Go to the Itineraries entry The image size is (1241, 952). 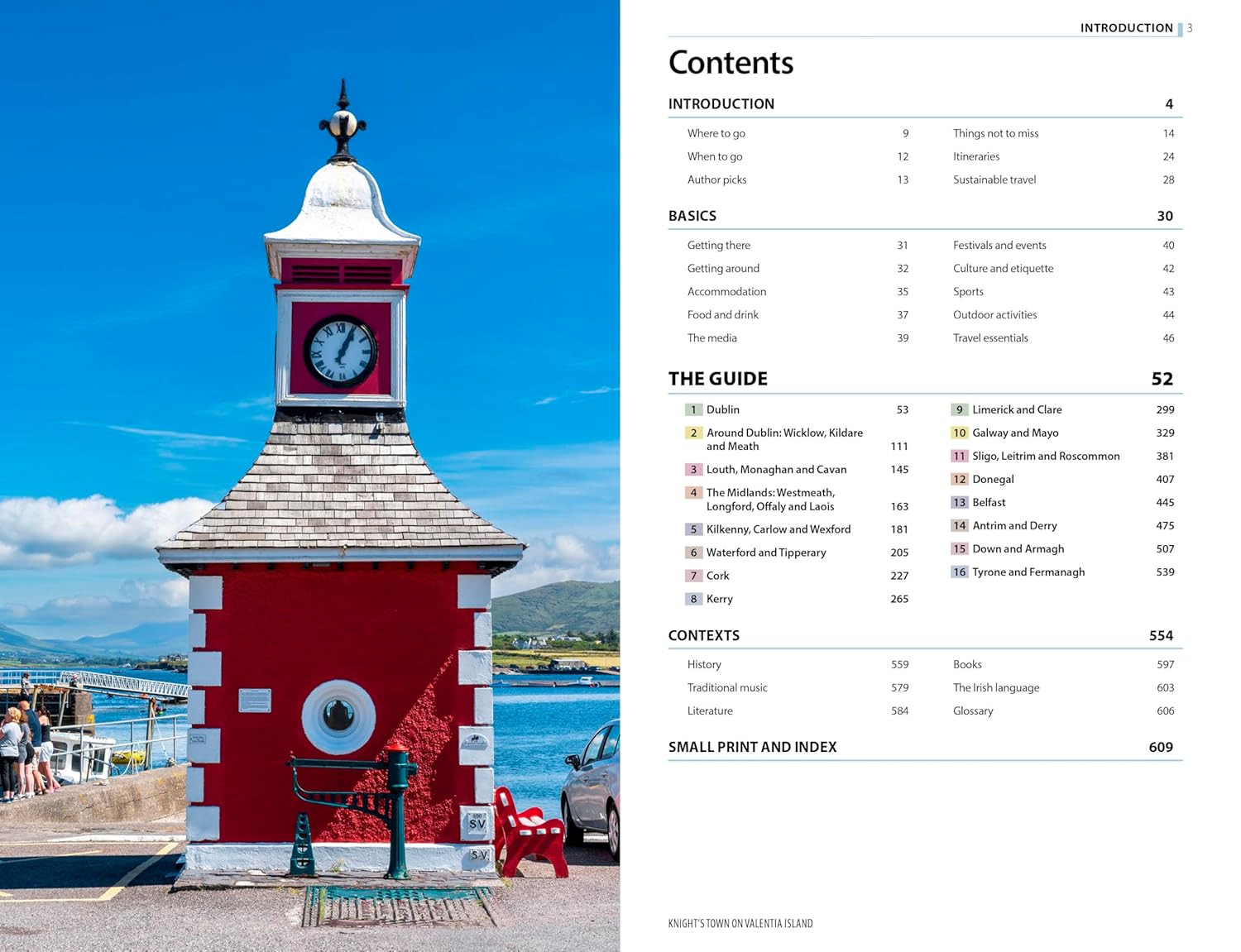[976, 156]
